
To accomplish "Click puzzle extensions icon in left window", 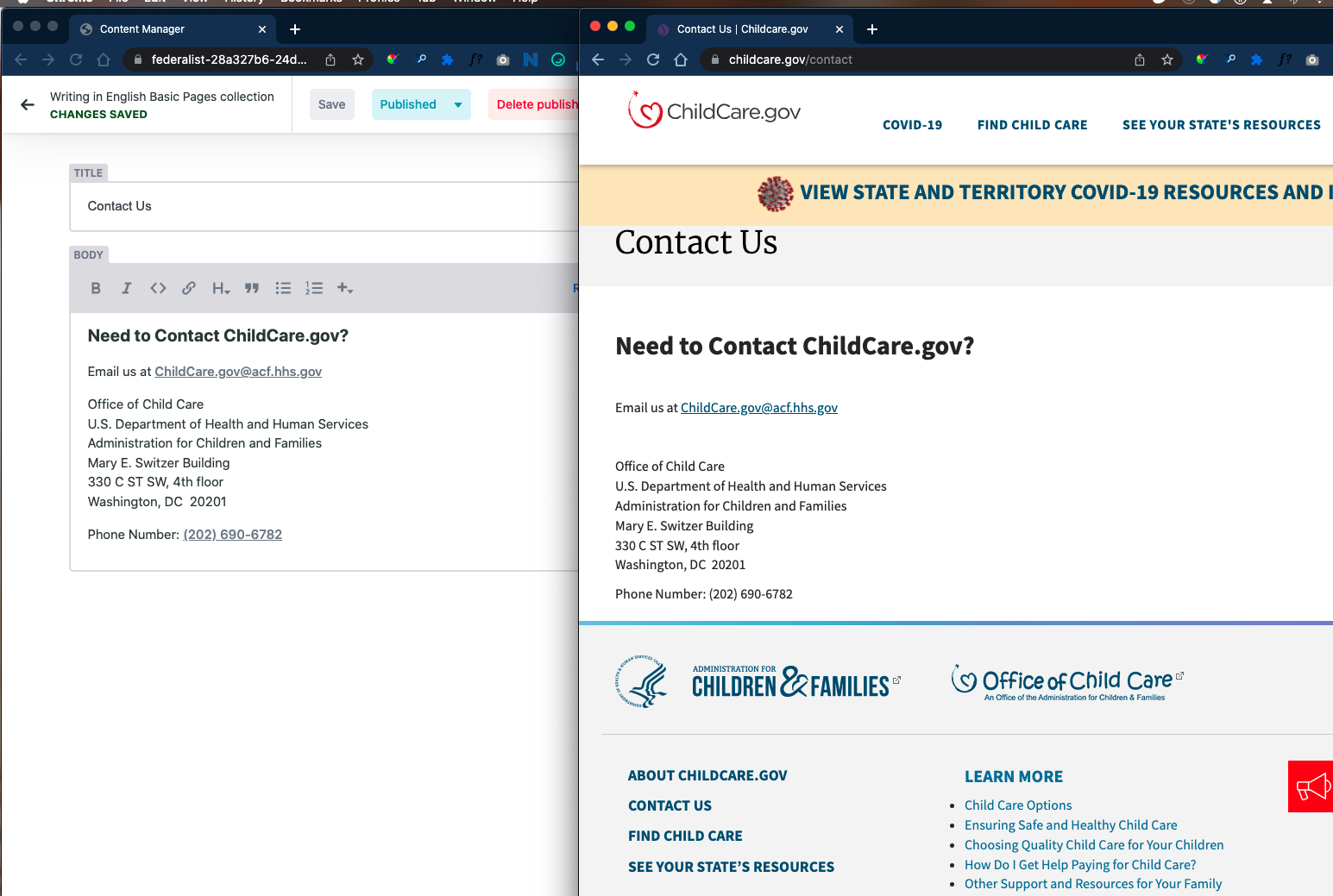I will [x=447, y=60].
